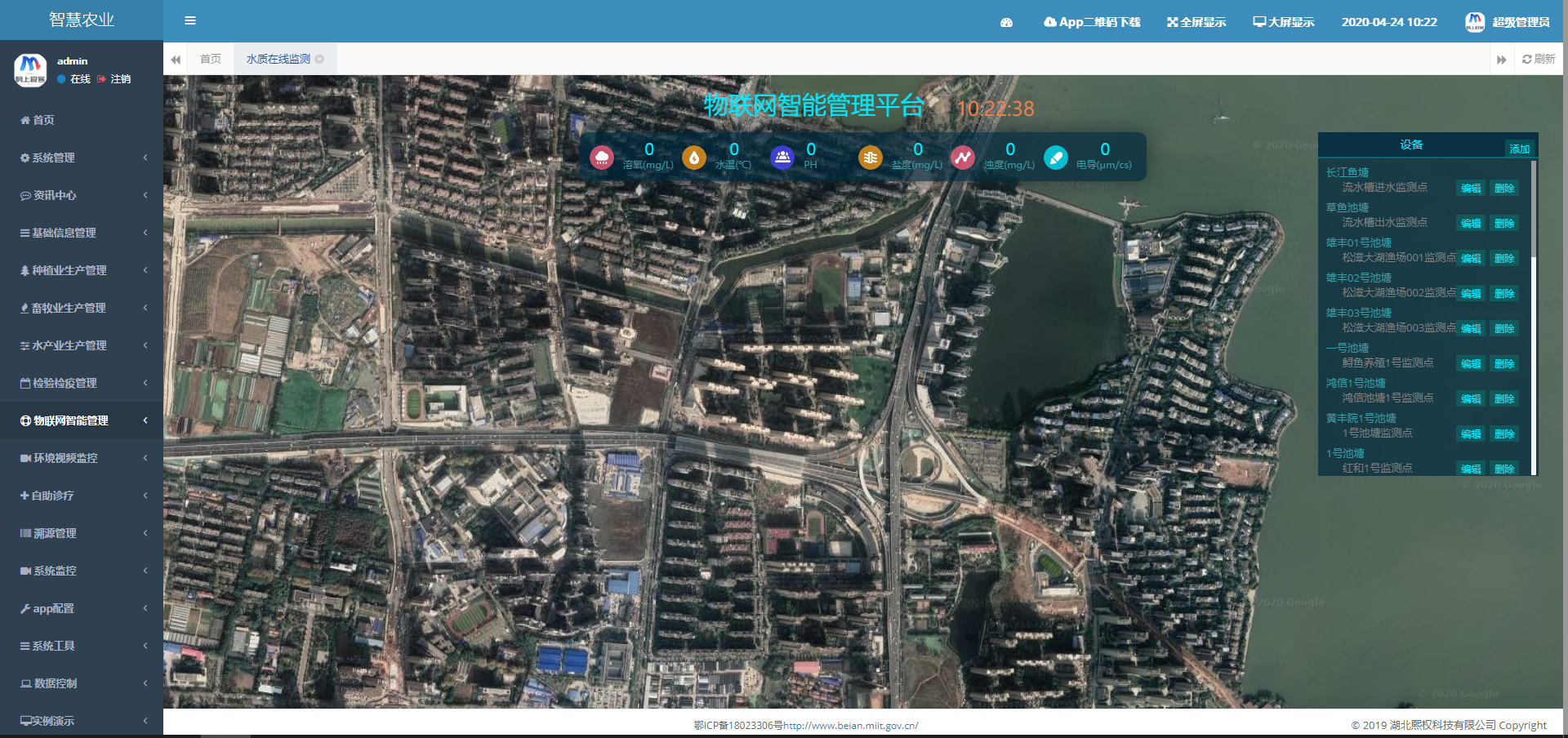Click the 超级管理员 user name
Image resolution: width=1568 pixels, height=738 pixels.
coord(1521,22)
